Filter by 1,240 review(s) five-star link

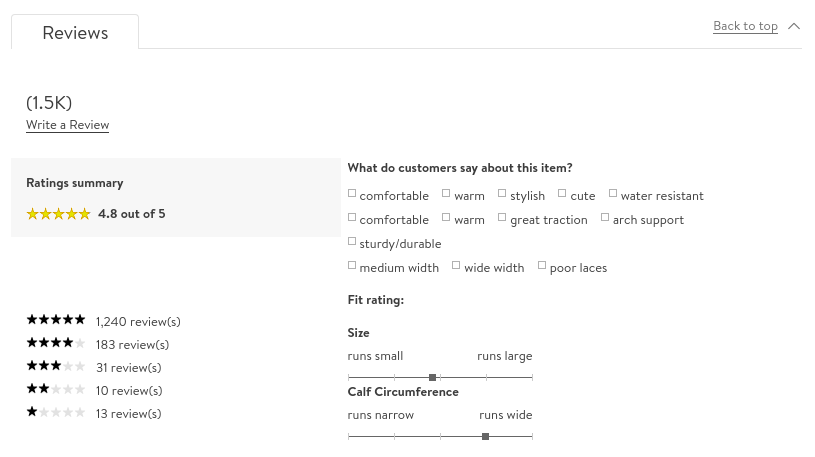[138, 321]
